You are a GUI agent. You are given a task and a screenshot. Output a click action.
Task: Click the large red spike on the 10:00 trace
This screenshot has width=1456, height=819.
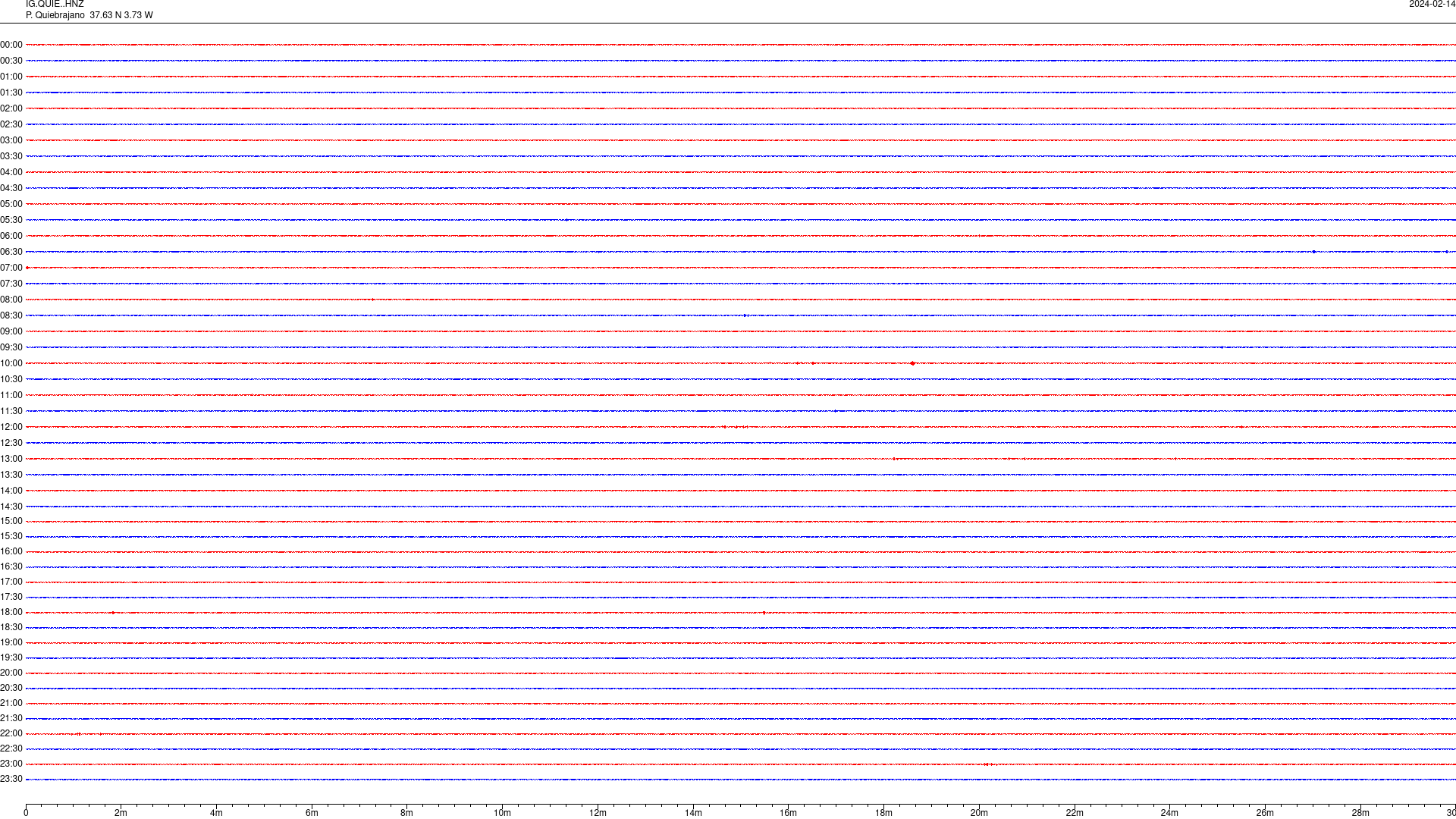click(x=912, y=363)
